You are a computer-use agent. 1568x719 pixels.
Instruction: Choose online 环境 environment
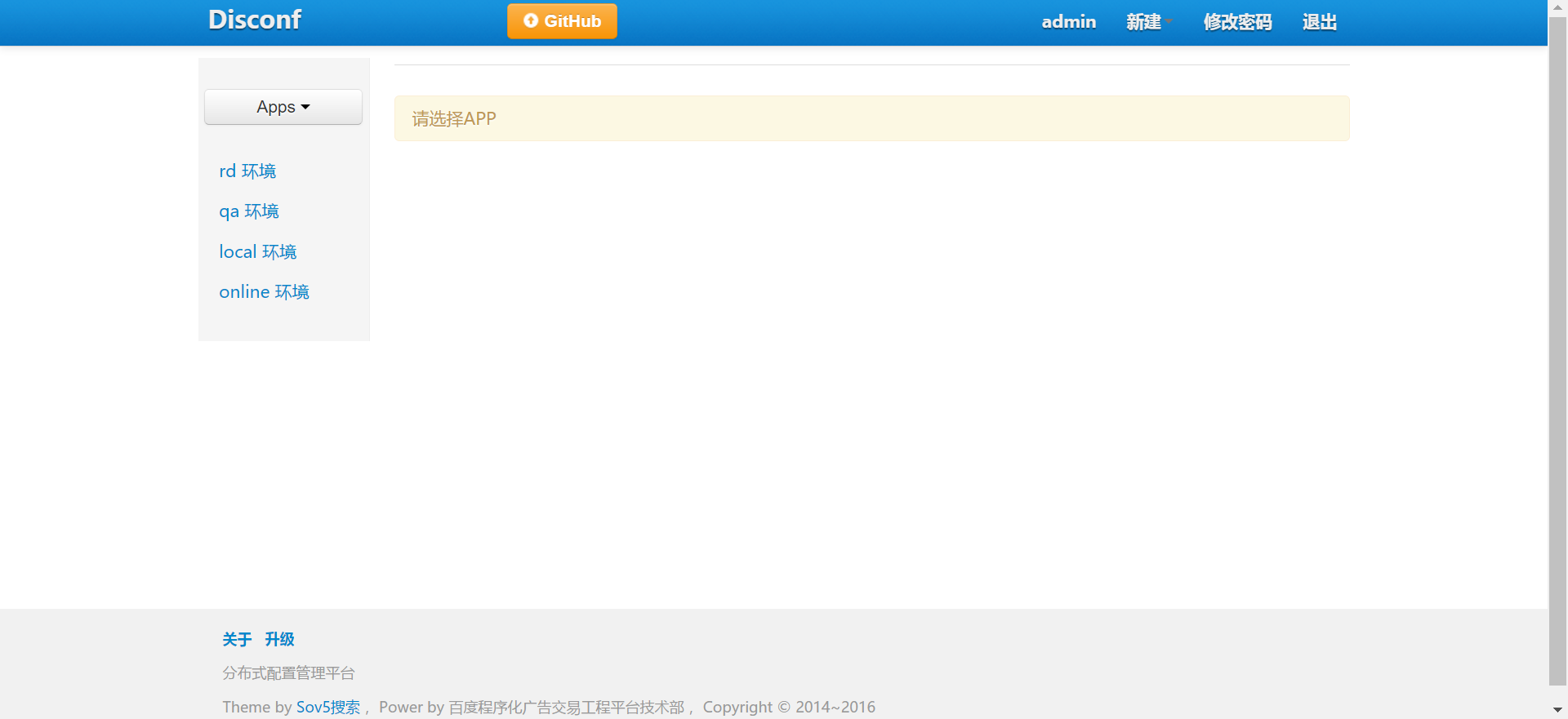pyautogui.click(x=264, y=291)
